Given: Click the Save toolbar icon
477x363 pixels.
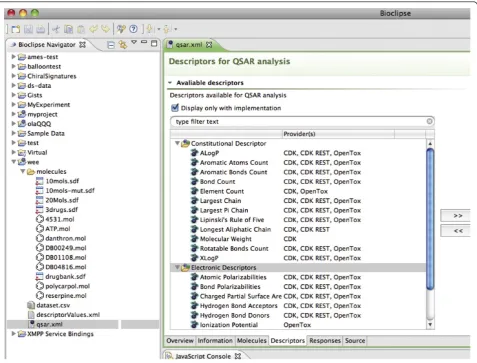Looking at the screenshot, I should click(x=28, y=29).
